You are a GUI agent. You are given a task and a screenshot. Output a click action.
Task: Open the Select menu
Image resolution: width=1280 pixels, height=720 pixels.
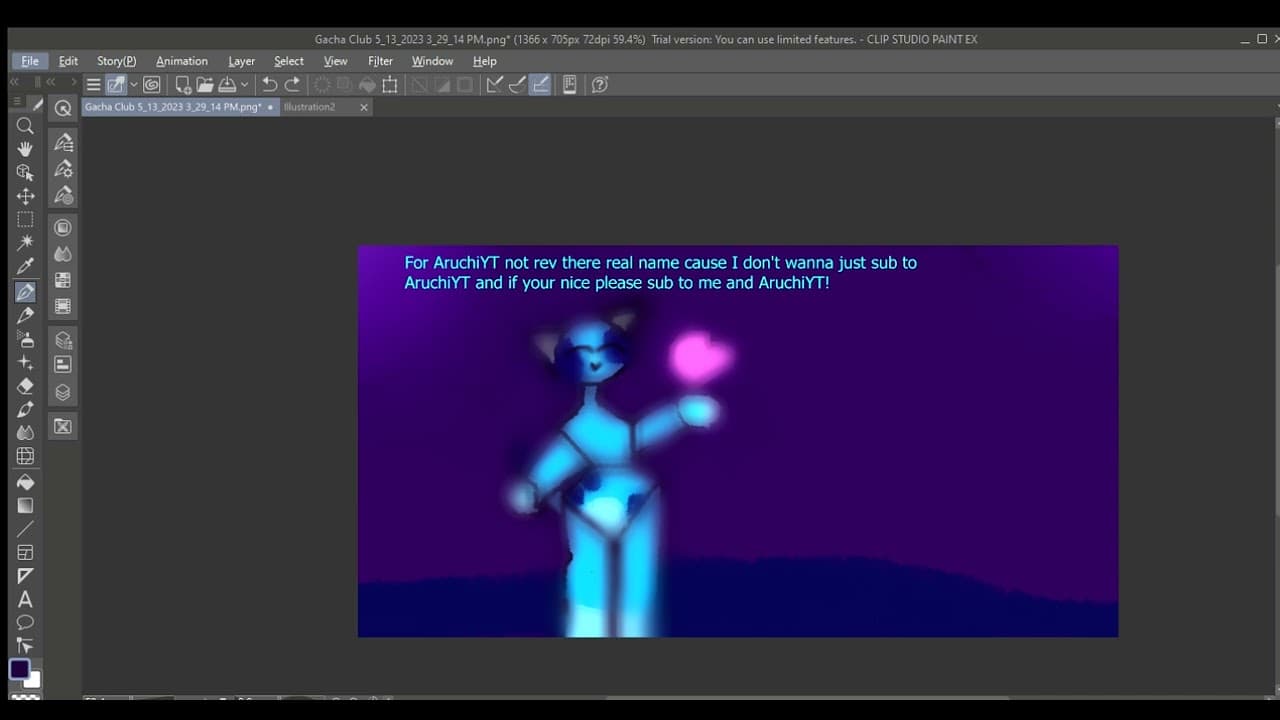pos(289,61)
